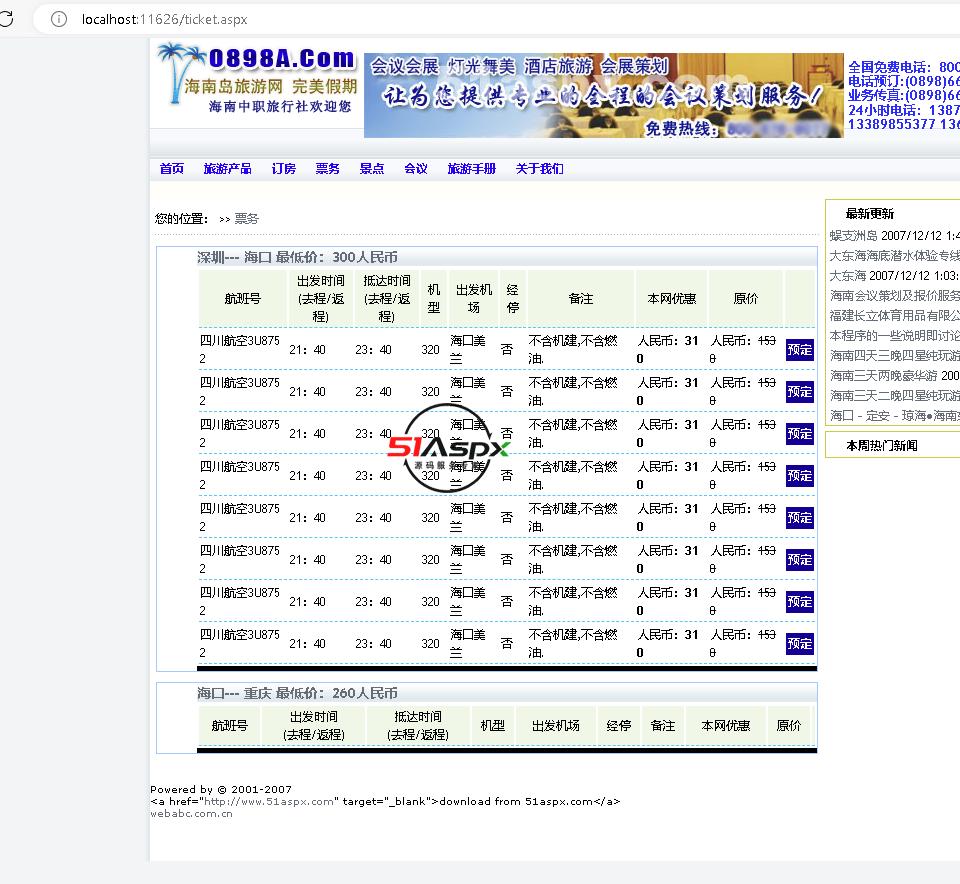Click 预定 button in the last flight row
The width and height of the screenshot is (960, 884).
pos(799,644)
